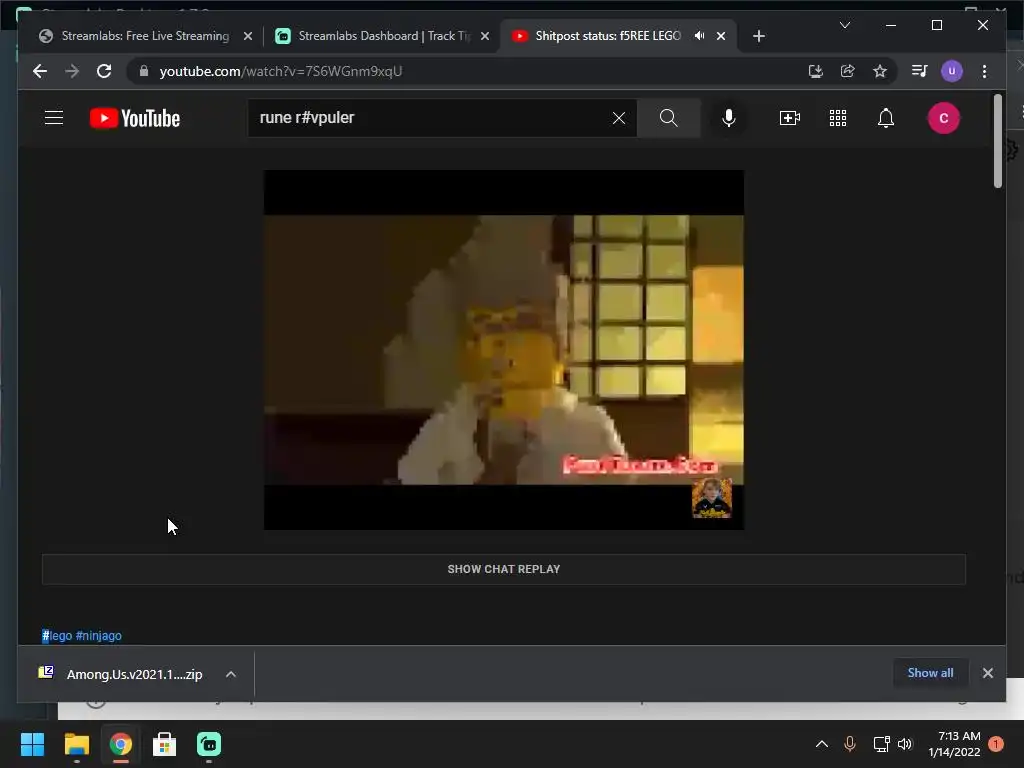Open the notifications bell

[x=886, y=118]
